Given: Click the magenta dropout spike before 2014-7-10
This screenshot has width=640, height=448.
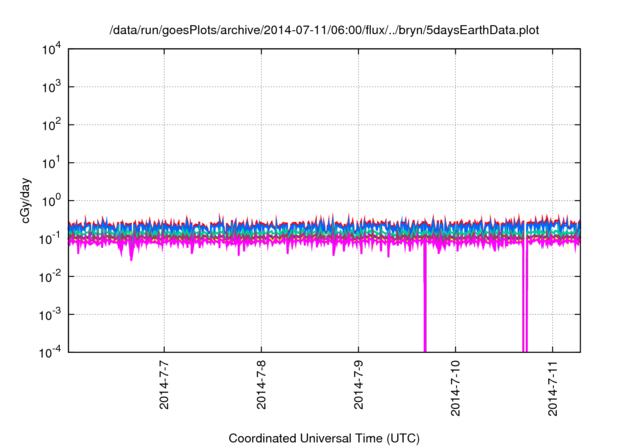Looking at the screenshot, I should tap(425, 298).
